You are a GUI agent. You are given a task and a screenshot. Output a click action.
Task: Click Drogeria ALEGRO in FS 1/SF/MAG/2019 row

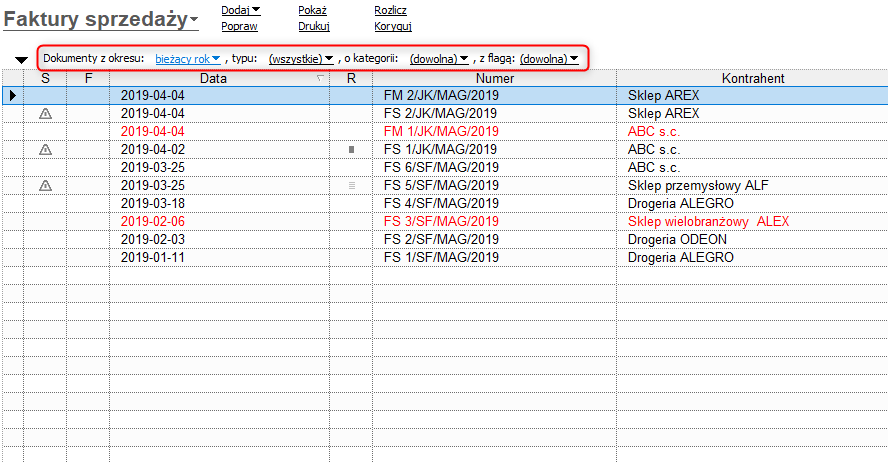tap(680, 258)
